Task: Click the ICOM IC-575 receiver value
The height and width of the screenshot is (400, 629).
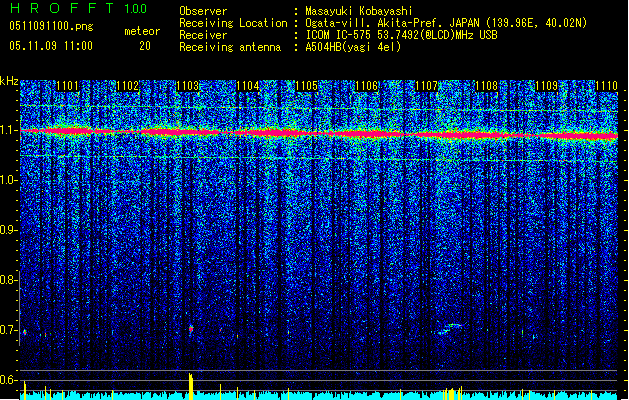Action: [401, 35]
